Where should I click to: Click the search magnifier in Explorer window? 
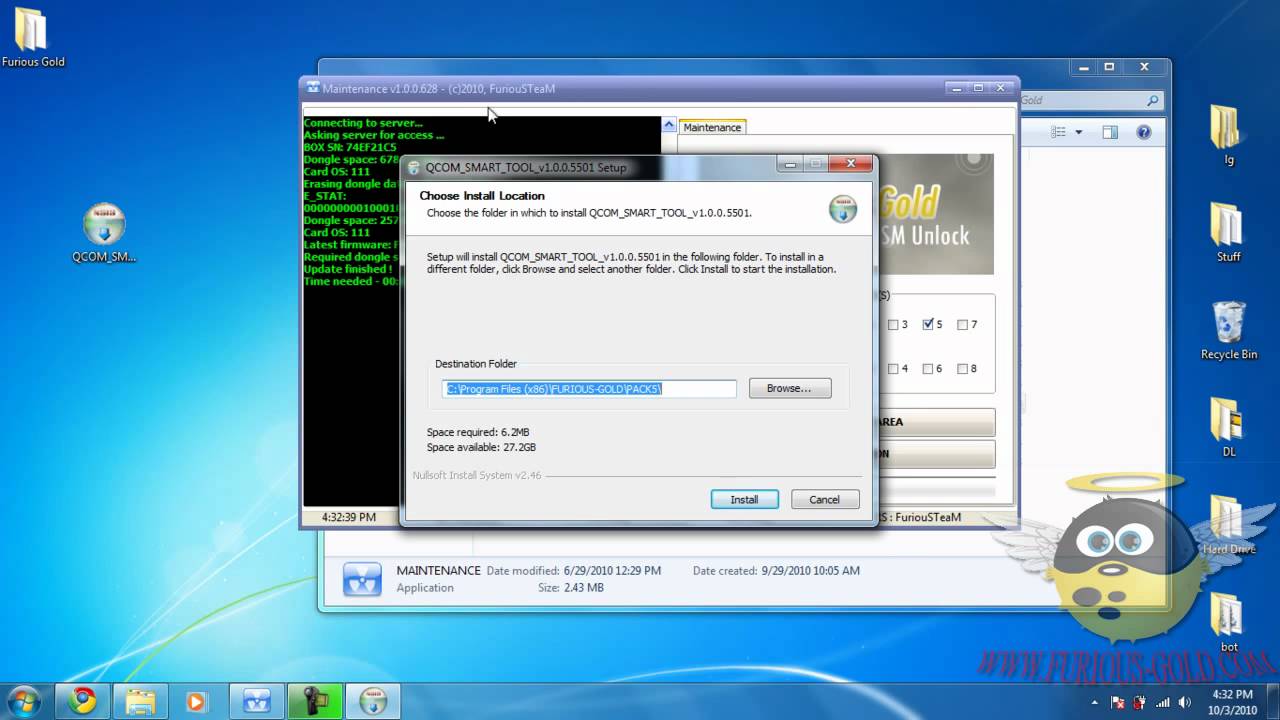point(1152,100)
